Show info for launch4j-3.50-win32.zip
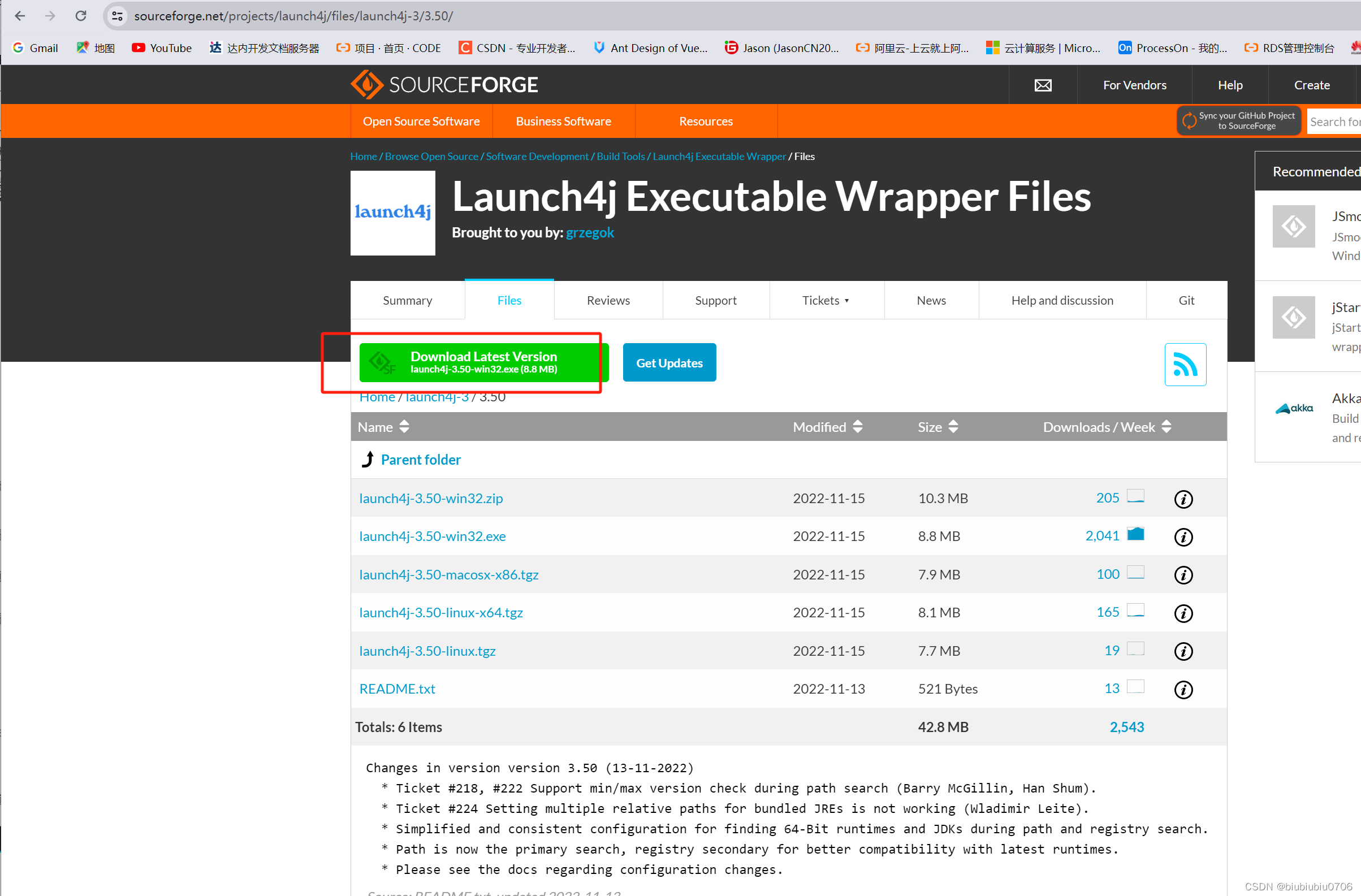This screenshot has width=1361, height=896. pyautogui.click(x=1182, y=499)
